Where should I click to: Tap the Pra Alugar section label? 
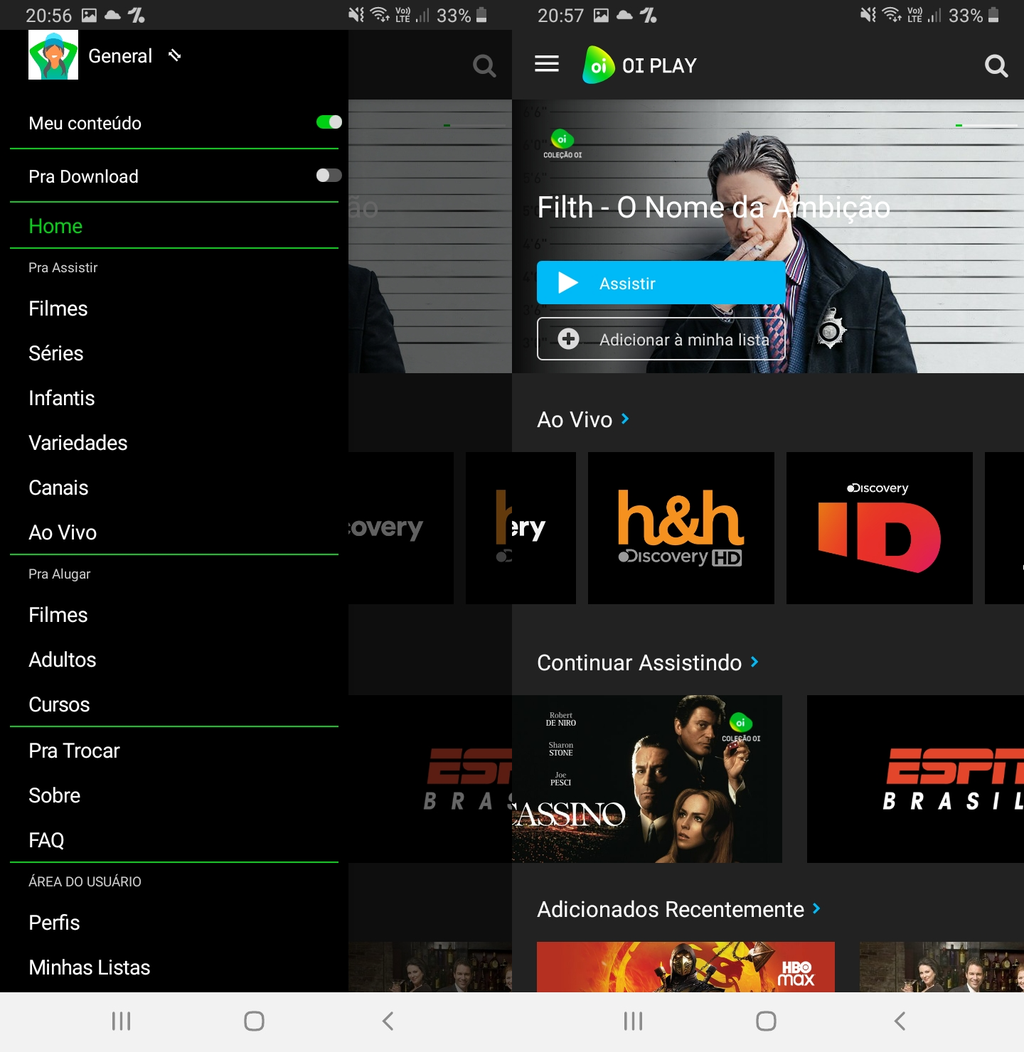pos(59,574)
